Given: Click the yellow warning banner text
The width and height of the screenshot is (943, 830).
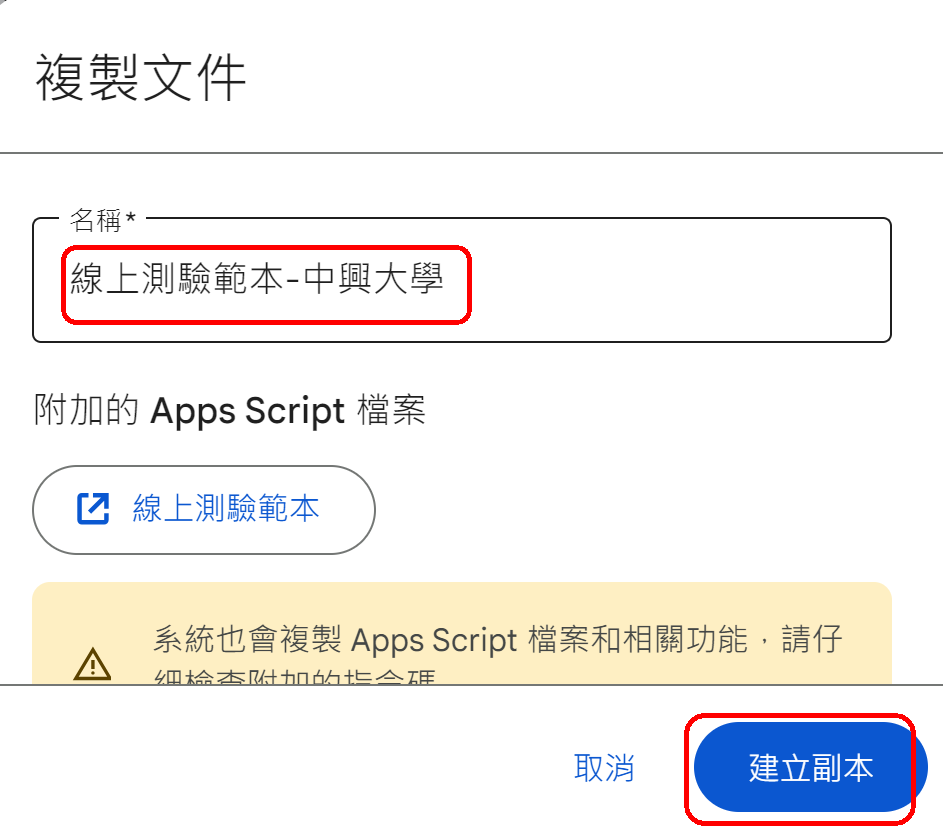Looking at the screenshot, I should pos(497,640).
